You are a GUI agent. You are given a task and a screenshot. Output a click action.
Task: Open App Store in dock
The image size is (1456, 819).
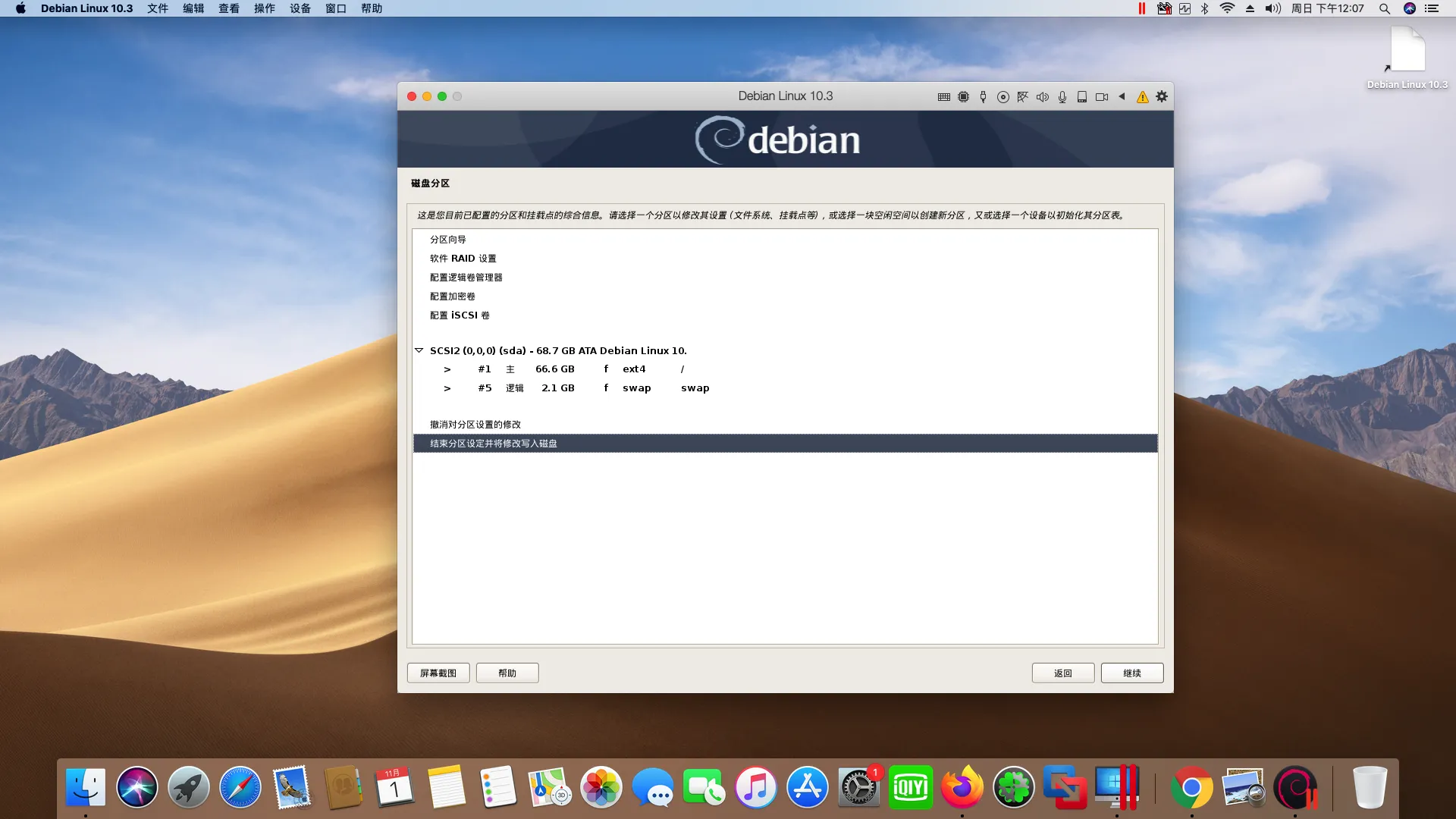click(808, 788)
